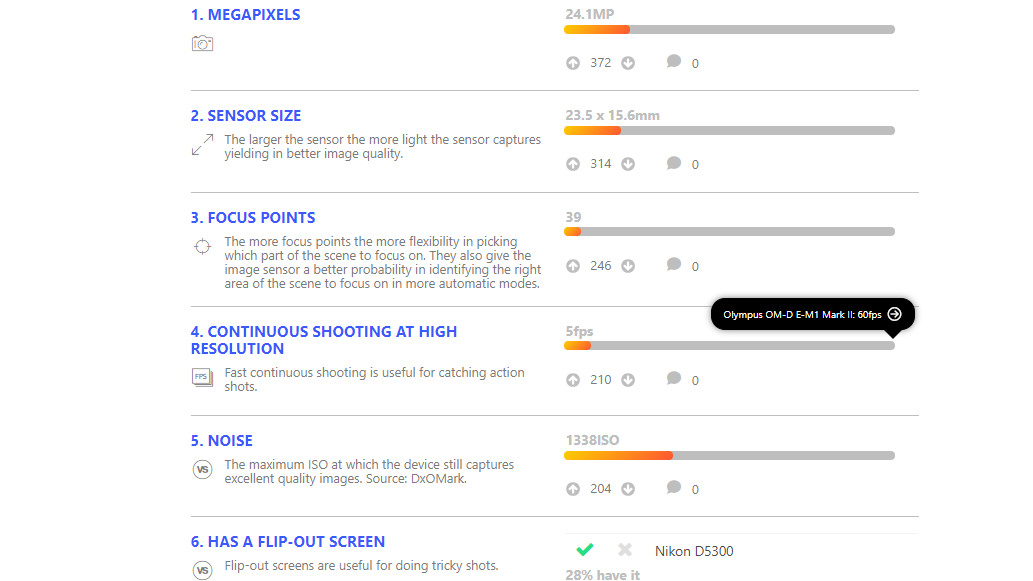Downvote the Megapixels spec
The image size is (1033, 581).
(x=628, y=63)
